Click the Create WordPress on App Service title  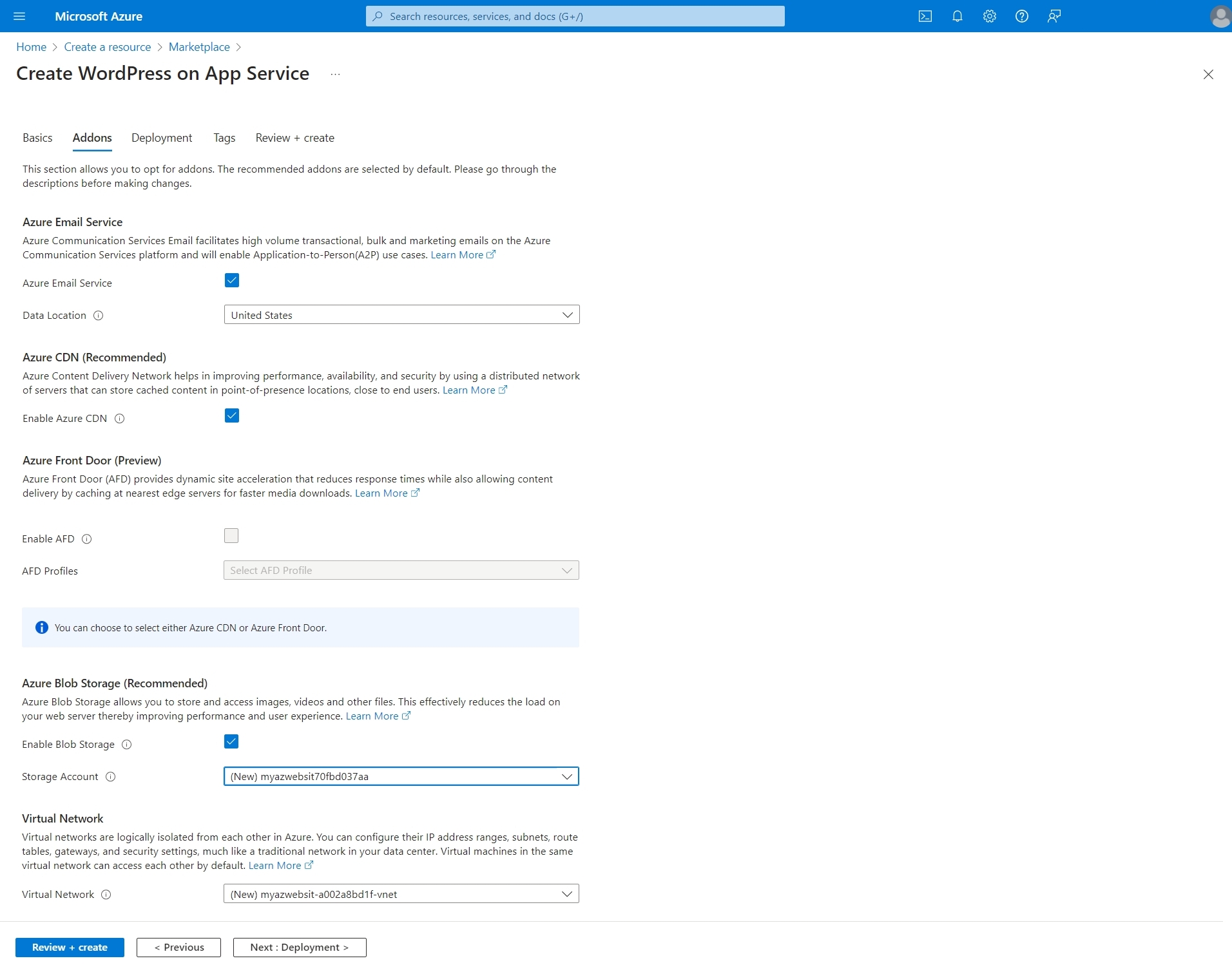click(x=162, y=73)
